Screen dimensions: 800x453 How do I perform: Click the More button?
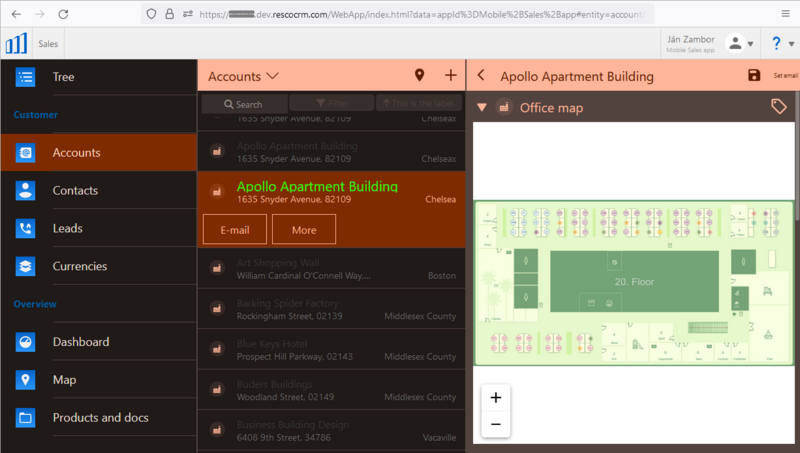pos(304,230)
